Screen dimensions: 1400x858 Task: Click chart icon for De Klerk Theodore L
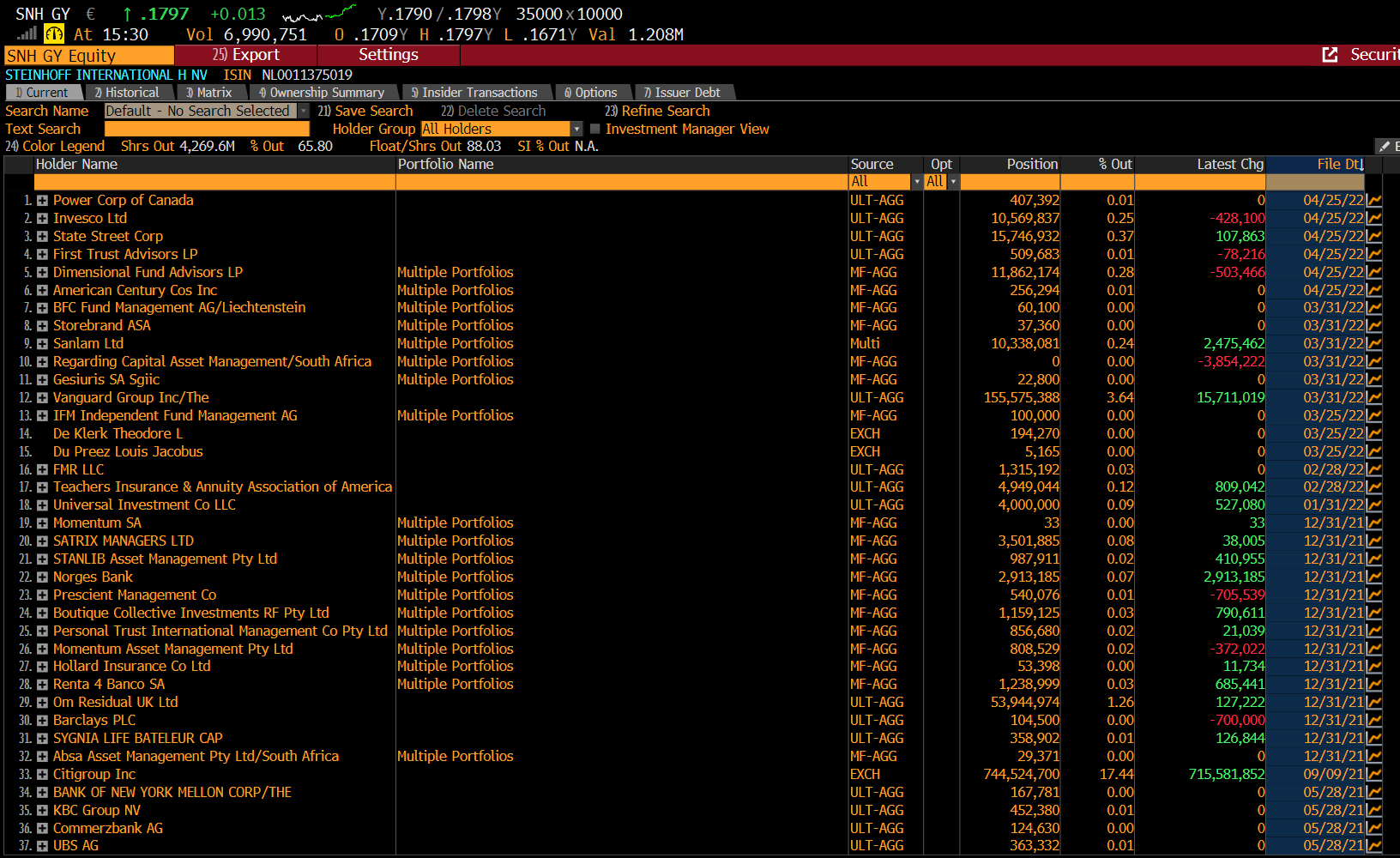(x=1374, y=433)
